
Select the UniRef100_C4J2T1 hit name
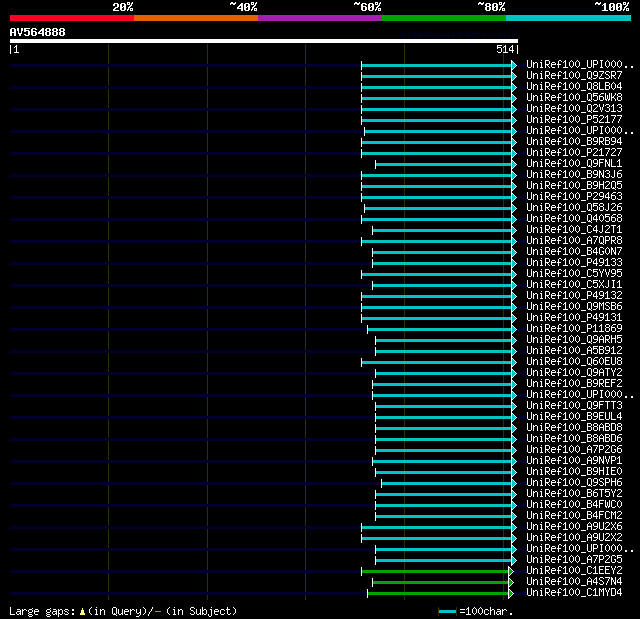click(x=574, y=230)
